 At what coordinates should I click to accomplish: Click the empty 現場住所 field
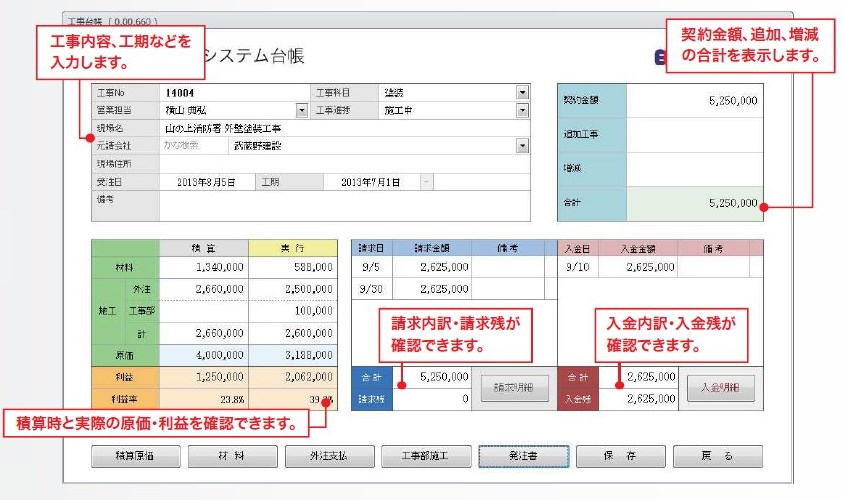pos(344,164)
